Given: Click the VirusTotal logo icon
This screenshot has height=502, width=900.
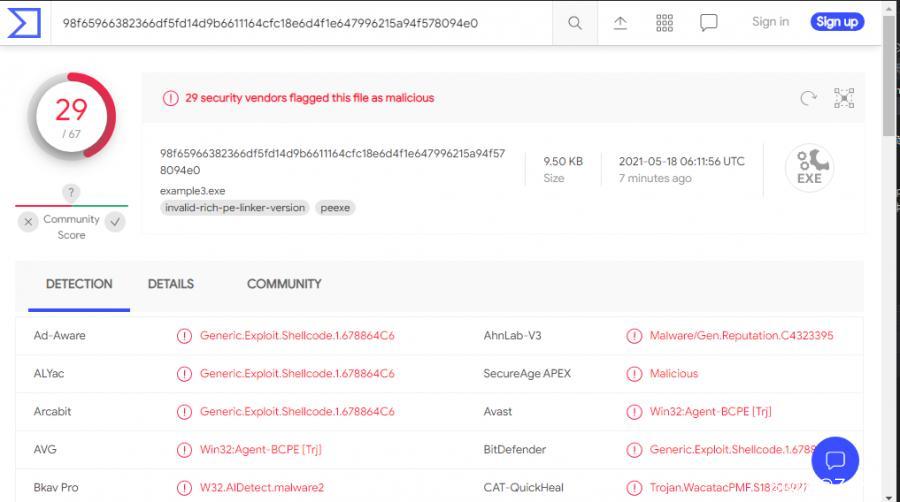Looking at the screenshot, I should tap(23, 22).
